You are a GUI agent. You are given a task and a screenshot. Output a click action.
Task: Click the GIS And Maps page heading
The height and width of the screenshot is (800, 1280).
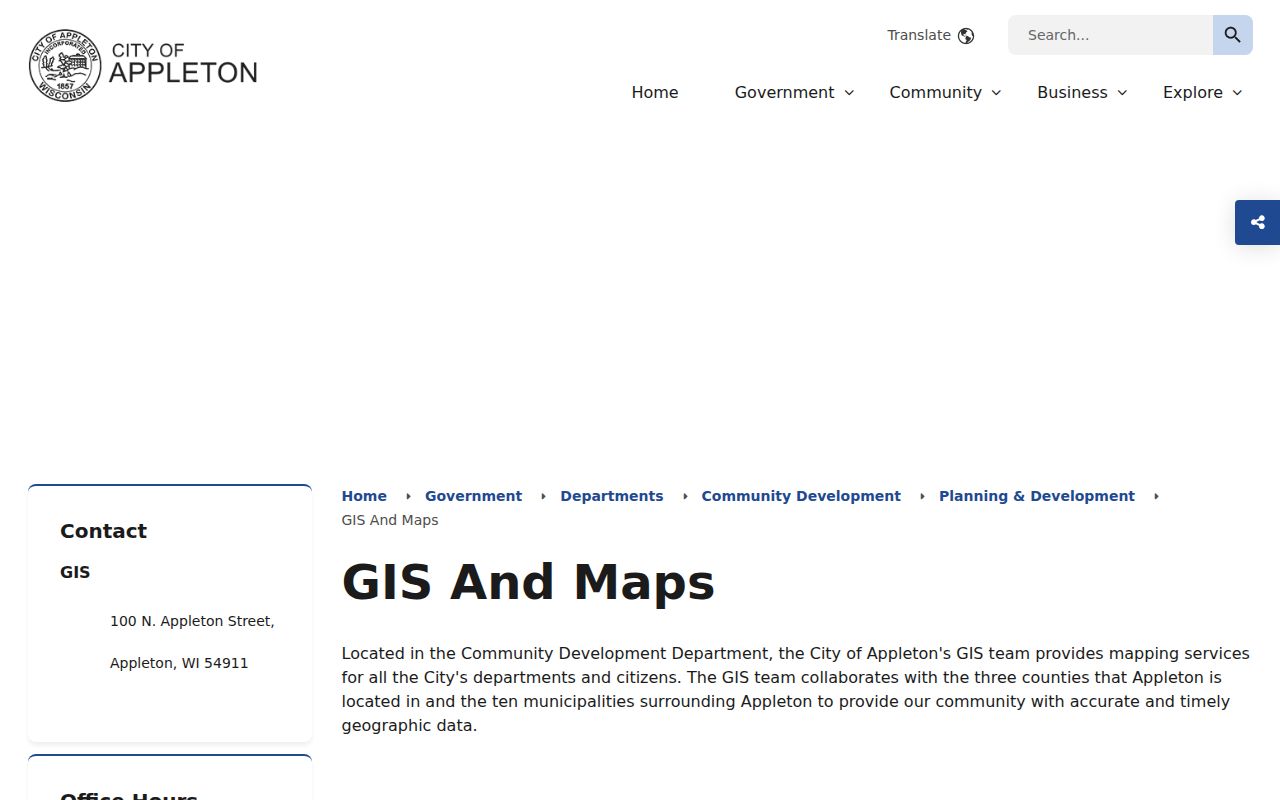[528, 582]
